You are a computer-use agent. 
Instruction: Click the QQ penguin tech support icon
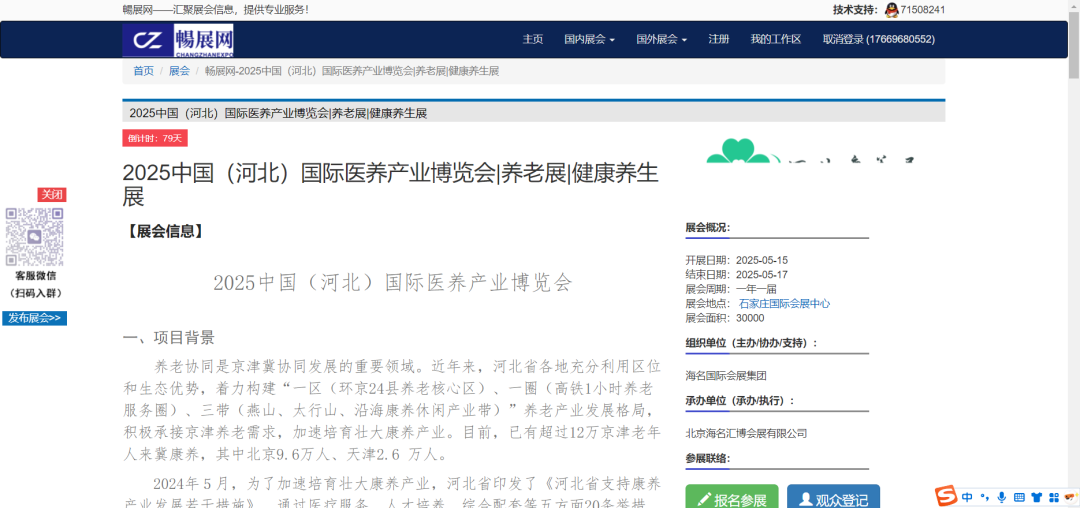tap(891, 10)
